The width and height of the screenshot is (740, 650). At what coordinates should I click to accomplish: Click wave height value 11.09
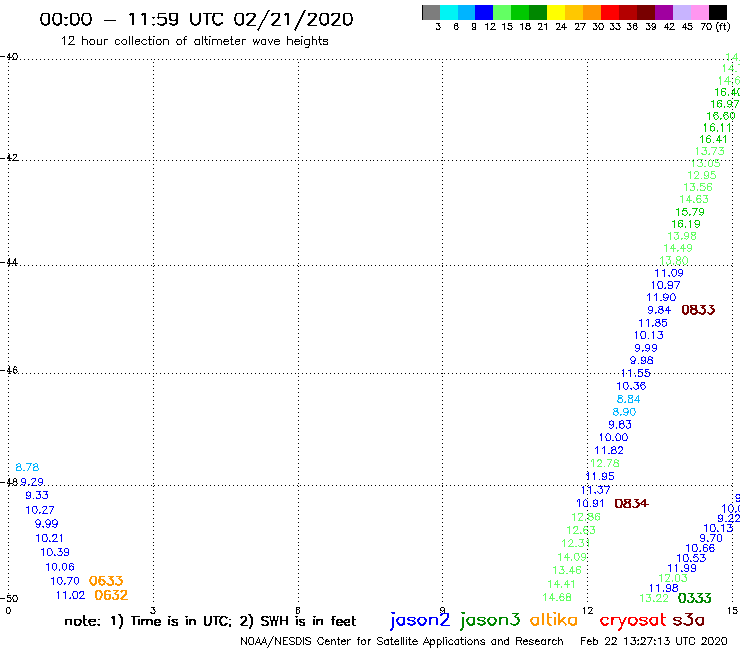(x=669, y=273)
